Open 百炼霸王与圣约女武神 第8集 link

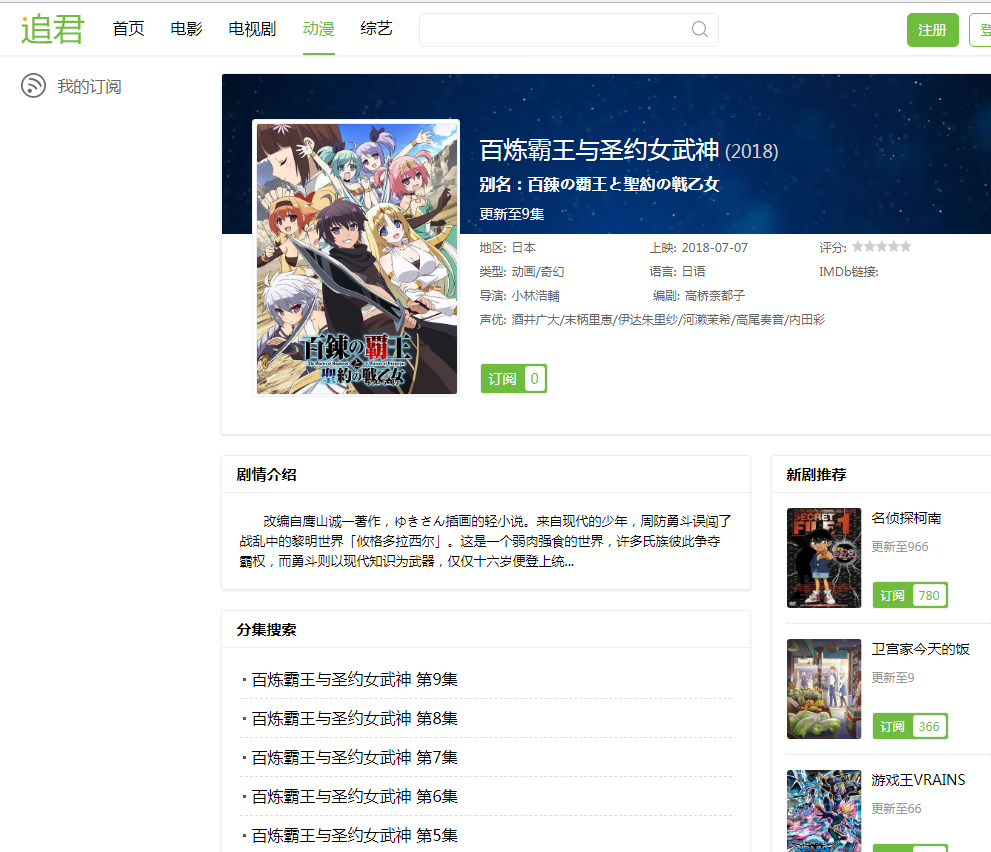(x=355, y=719)
